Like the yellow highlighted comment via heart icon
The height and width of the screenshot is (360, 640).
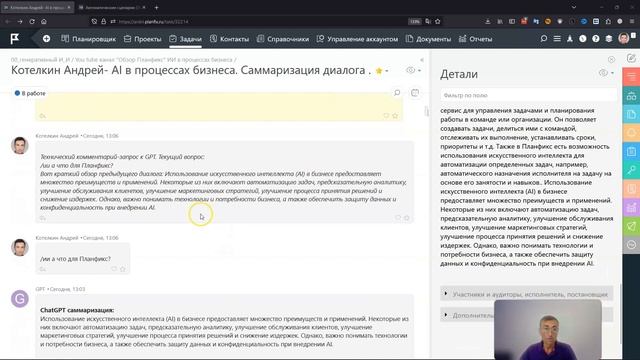click(386, 116)
